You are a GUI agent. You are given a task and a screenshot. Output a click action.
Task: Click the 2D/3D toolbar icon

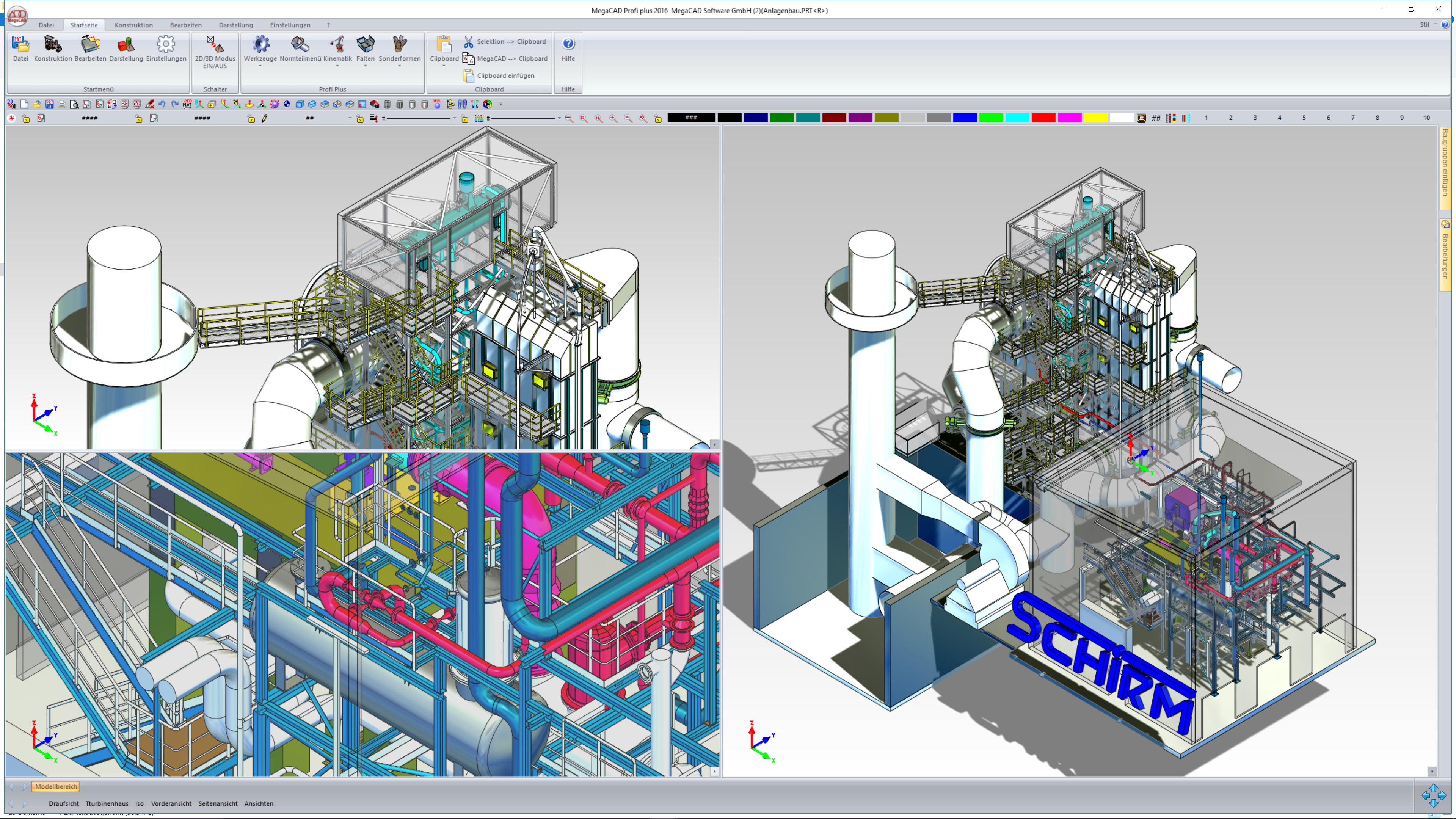[11, 104]
